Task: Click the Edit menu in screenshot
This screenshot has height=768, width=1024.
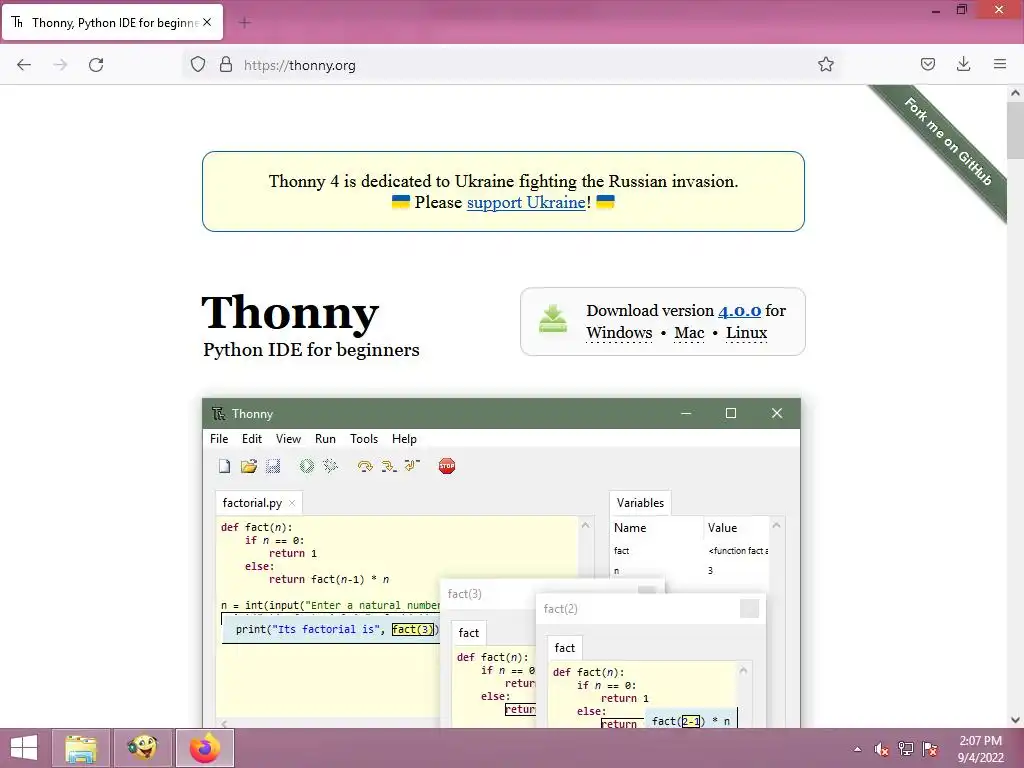Action: [x=251, y=439]
